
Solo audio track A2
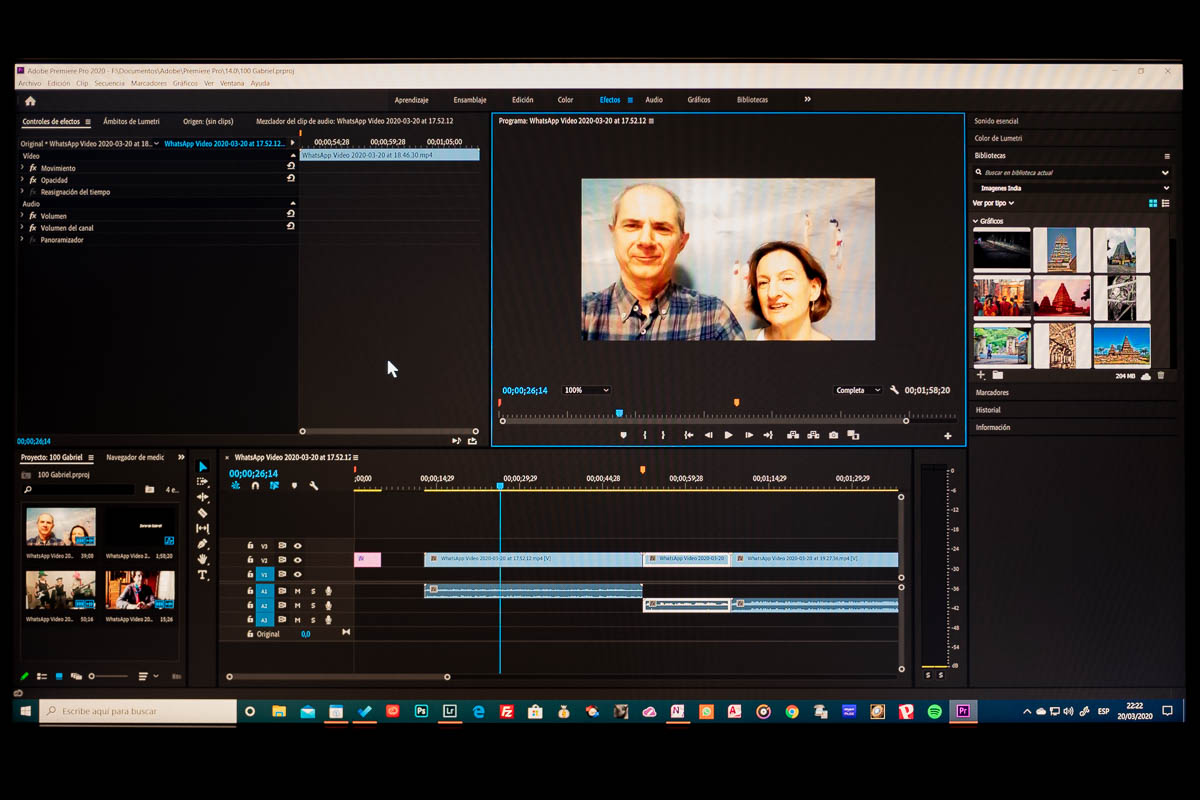312,605
